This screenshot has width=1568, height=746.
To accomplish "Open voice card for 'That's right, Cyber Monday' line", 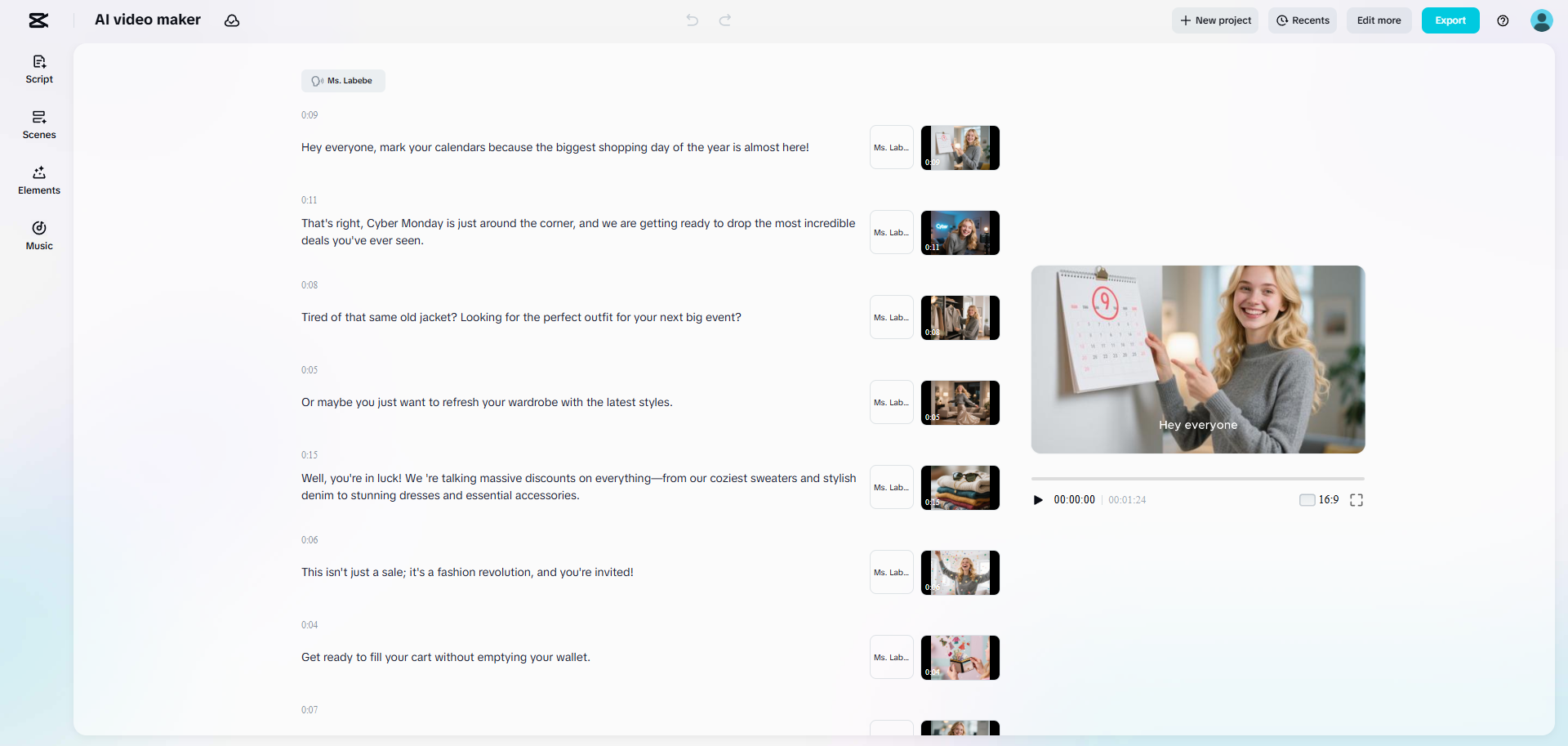I will [x=892, y=232].
